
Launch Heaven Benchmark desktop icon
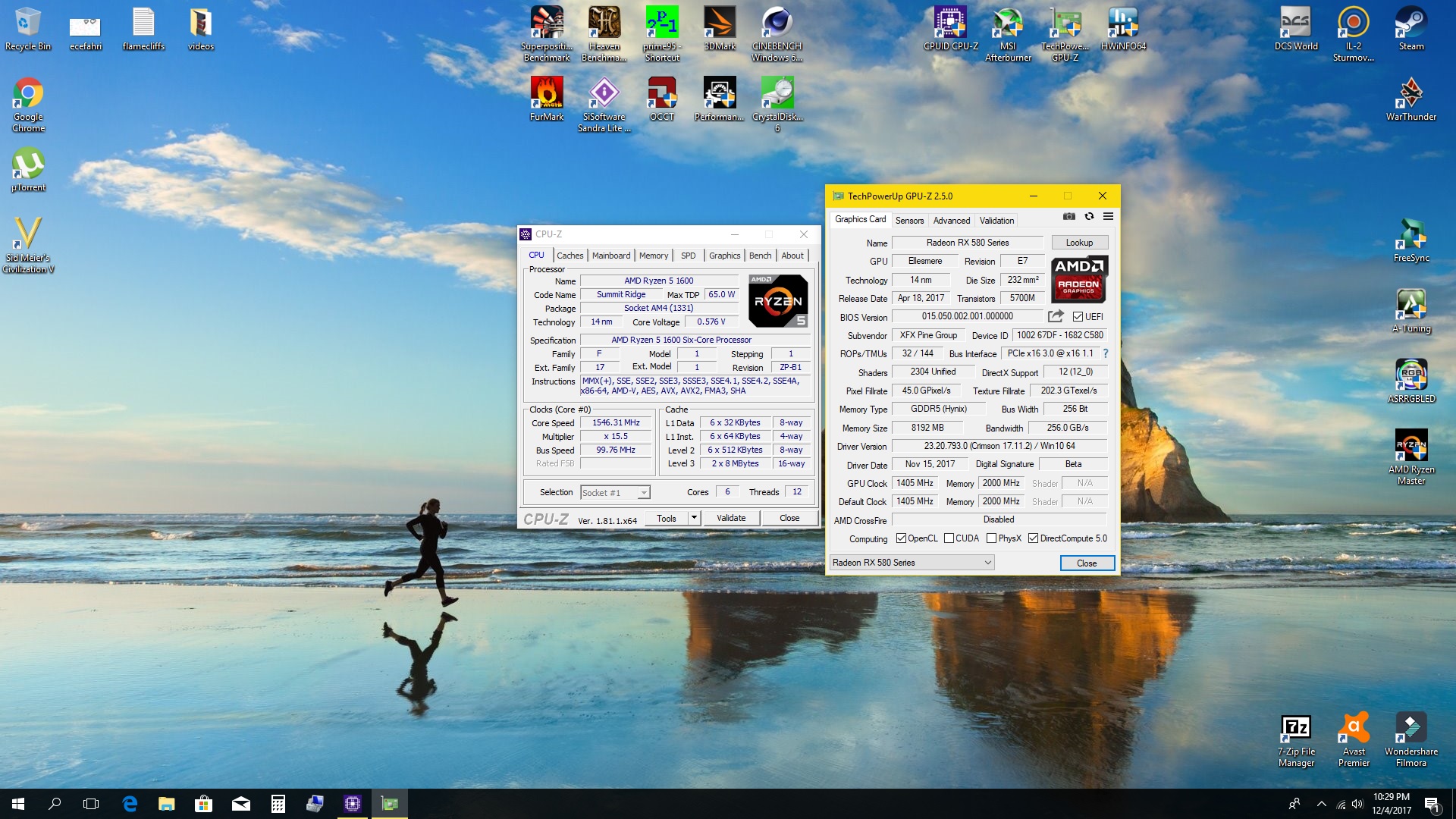[x=604, y=34]
